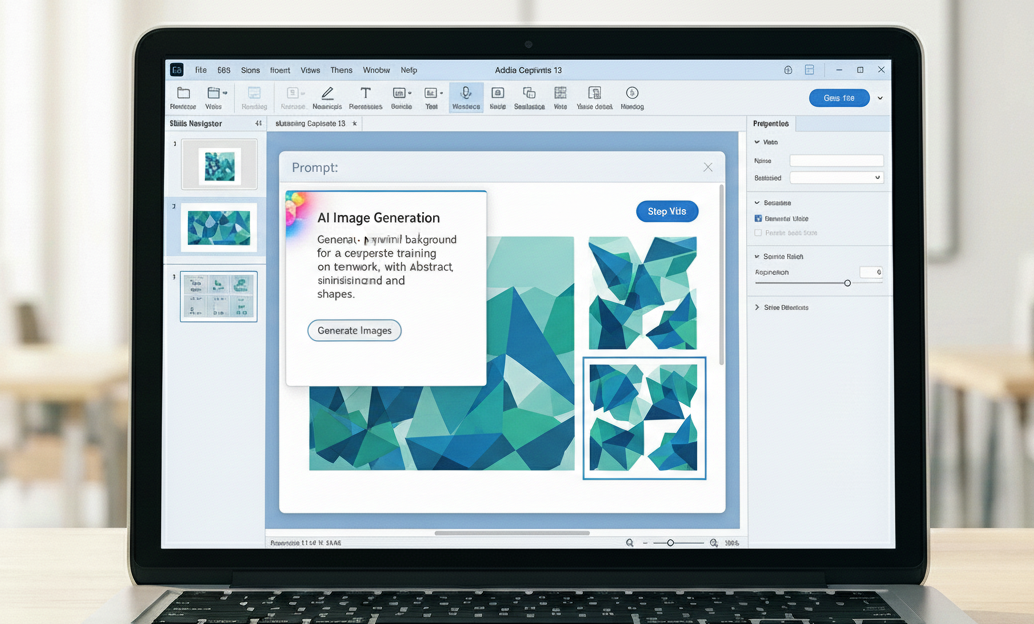Open the Window menu
1034x624 pixels.
[376, 70]
